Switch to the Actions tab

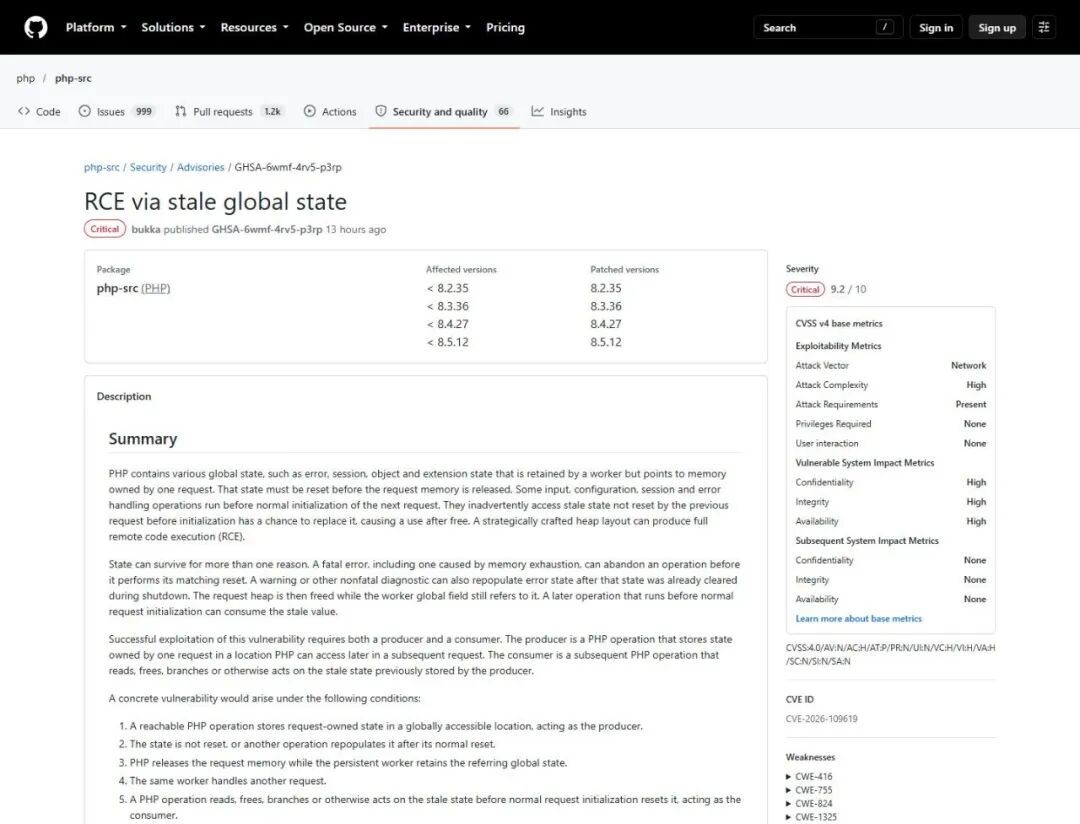(330, 111)
